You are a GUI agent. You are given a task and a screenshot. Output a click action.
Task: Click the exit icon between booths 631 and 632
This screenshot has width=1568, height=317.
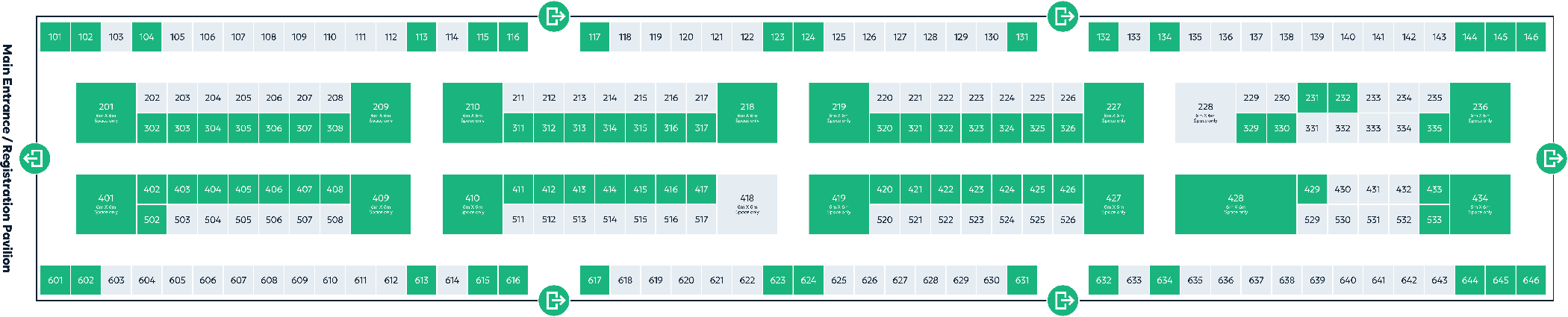(x=1063, y=301)
